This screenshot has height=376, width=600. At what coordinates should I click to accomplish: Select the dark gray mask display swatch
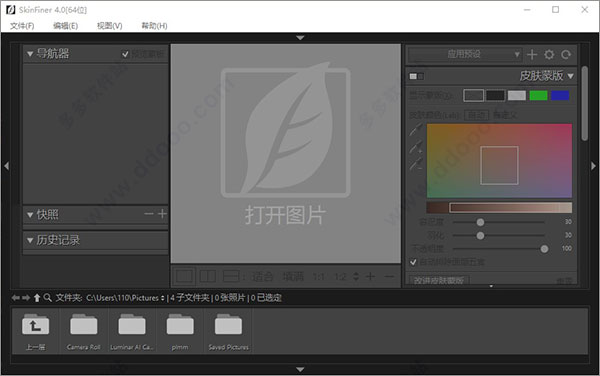pos(473,95)
